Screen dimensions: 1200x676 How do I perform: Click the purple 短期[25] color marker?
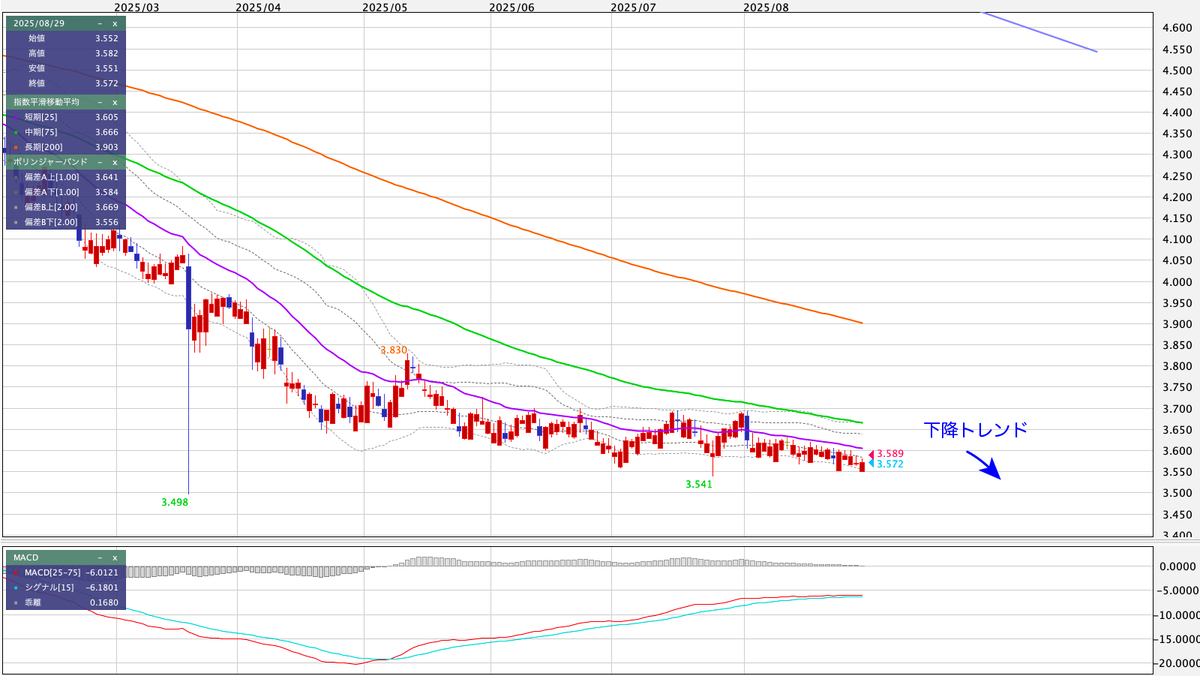[16, 117]
